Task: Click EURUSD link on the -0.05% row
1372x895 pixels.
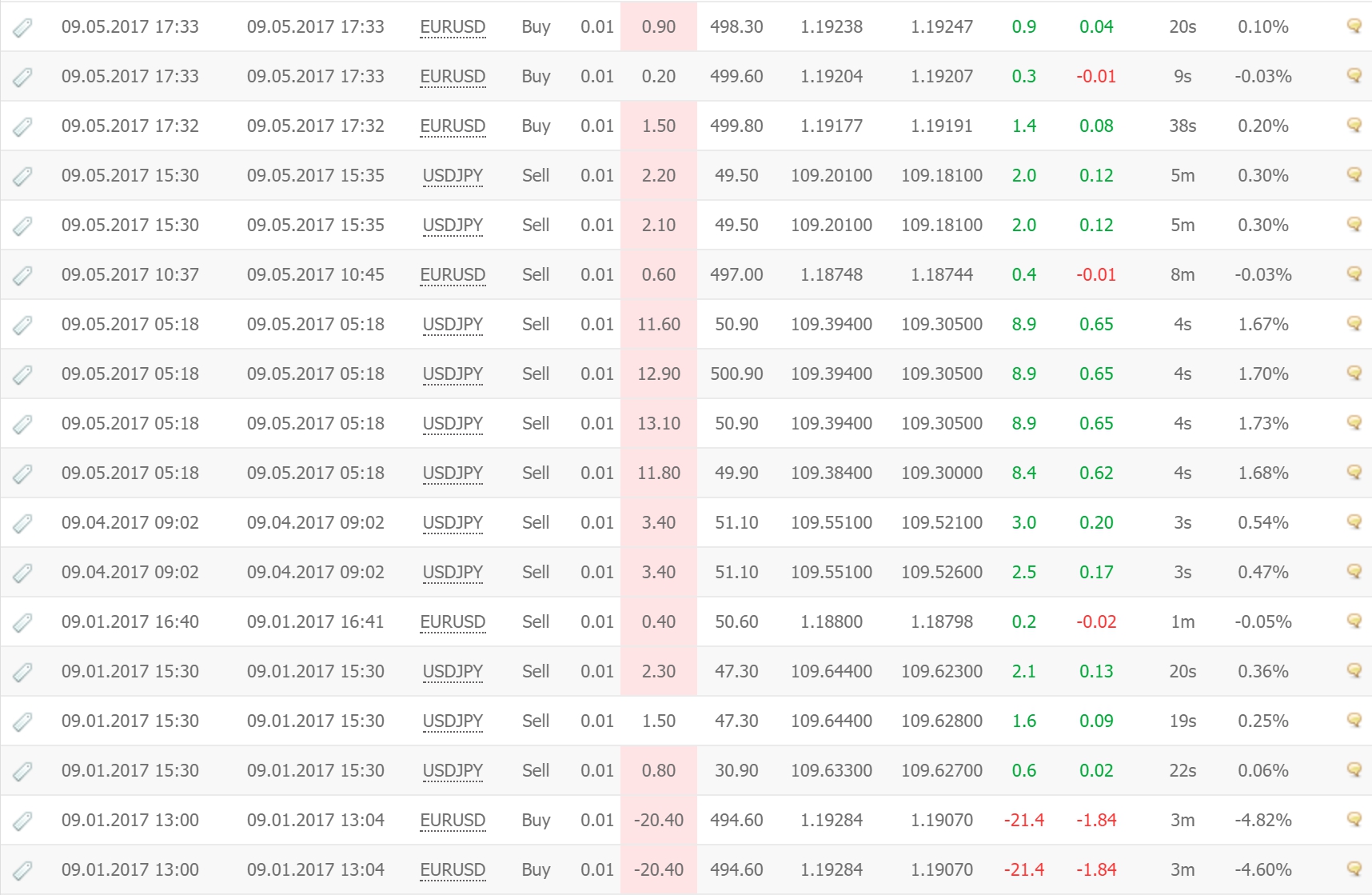Action: click(453, 621)
